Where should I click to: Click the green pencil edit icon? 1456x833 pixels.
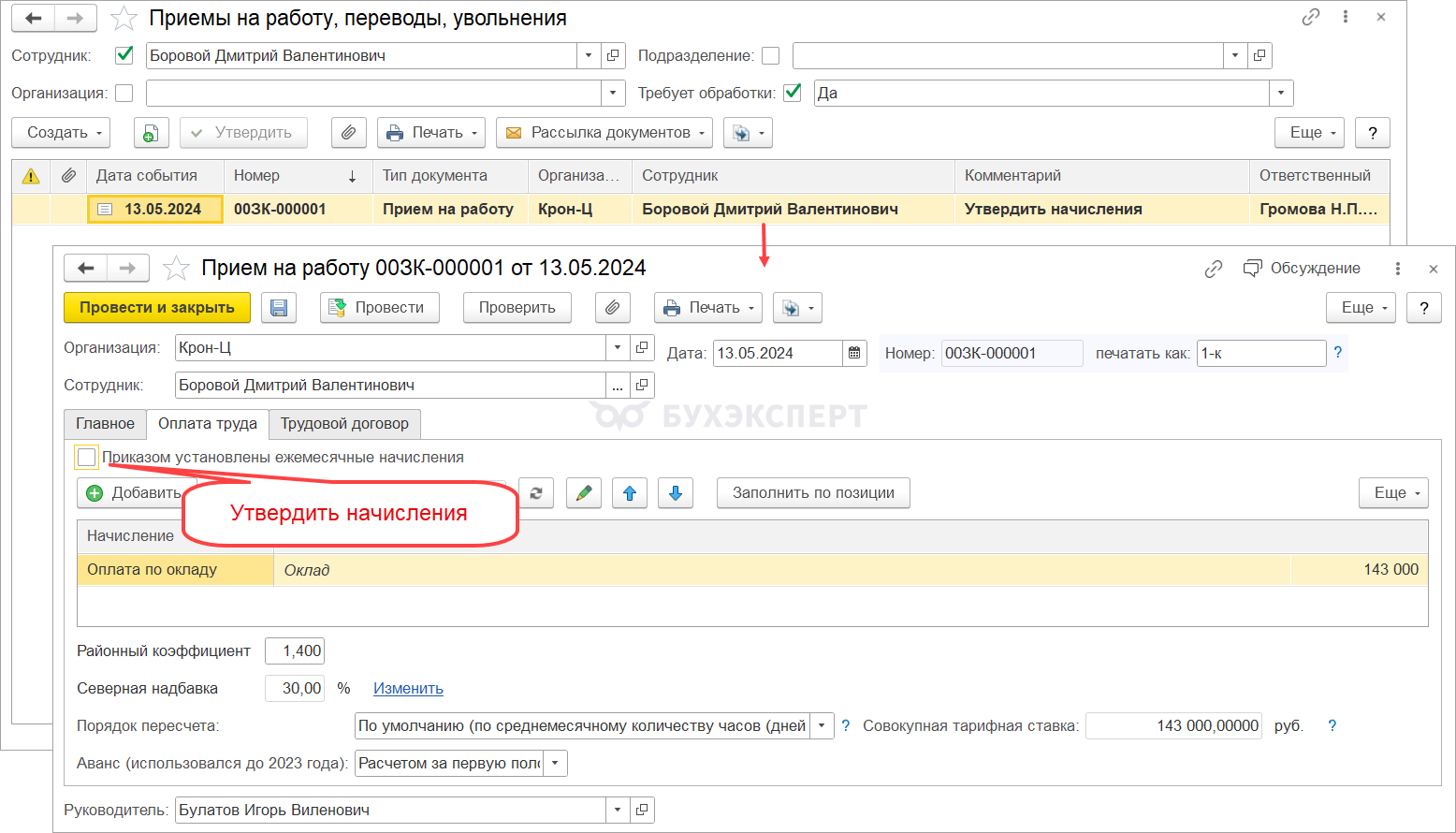584,493
